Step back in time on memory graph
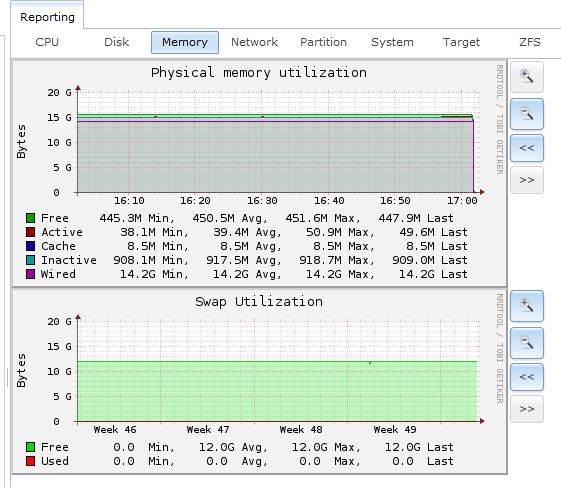Screen dimensions: 561x488 coord(527,148)
